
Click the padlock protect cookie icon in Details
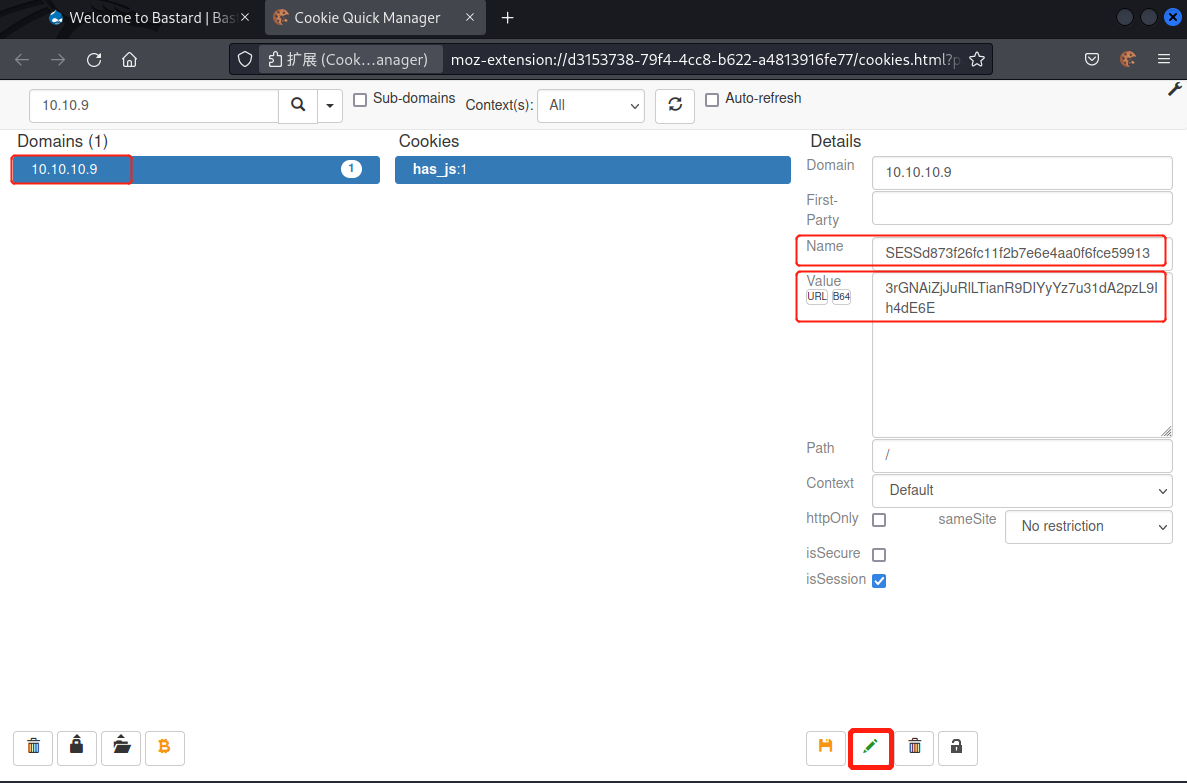pyautogui.click(x=957, y=747)
